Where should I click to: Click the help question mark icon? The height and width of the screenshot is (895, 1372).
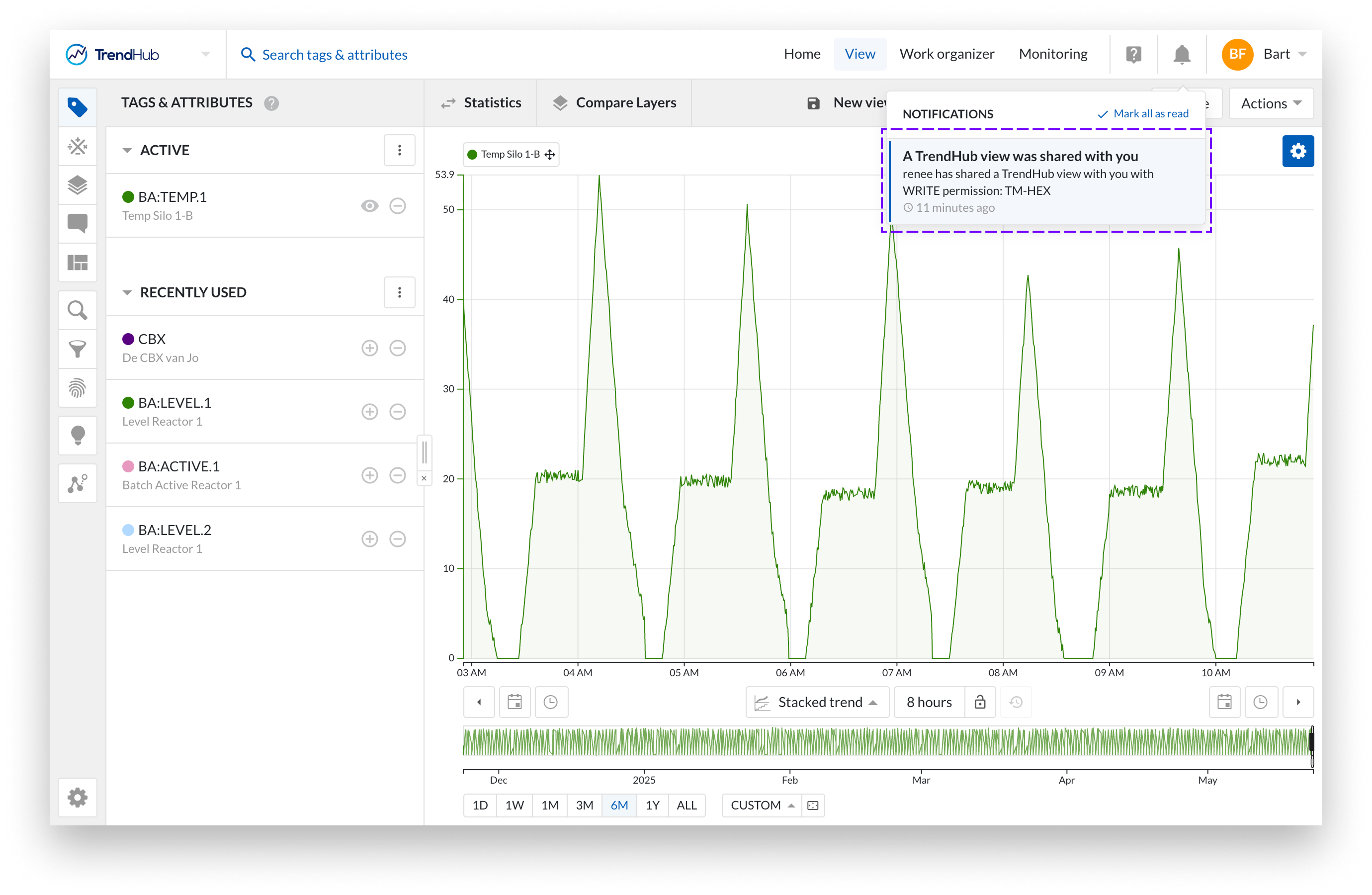(1133, 54)
